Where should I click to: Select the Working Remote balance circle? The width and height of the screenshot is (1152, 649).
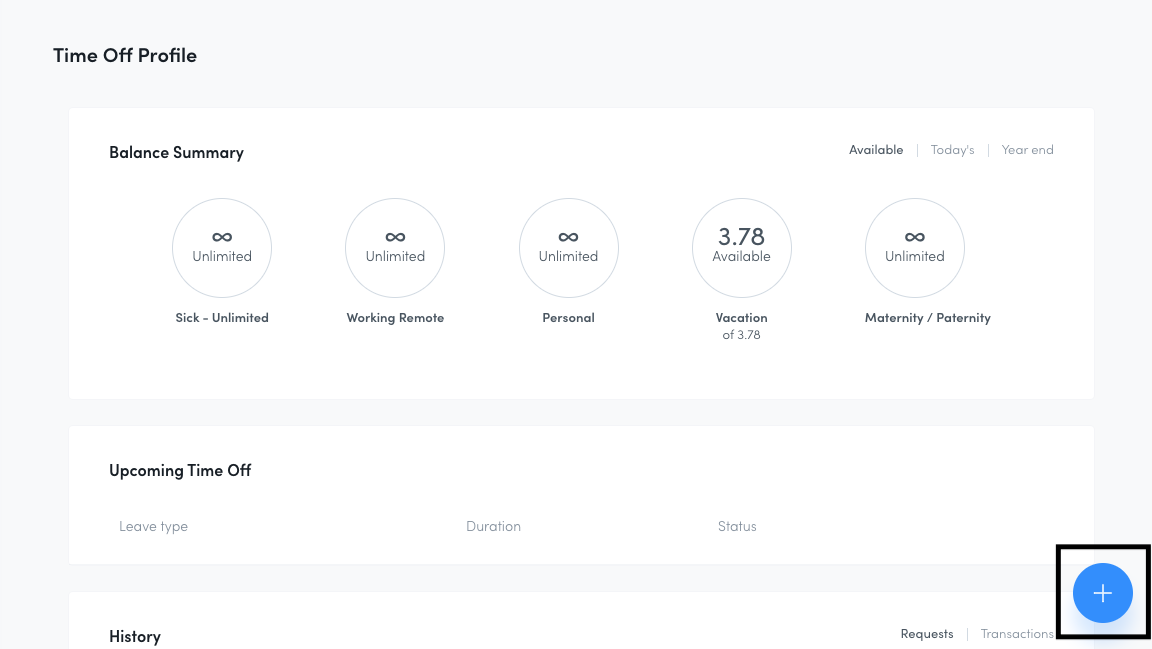[395, 248]
